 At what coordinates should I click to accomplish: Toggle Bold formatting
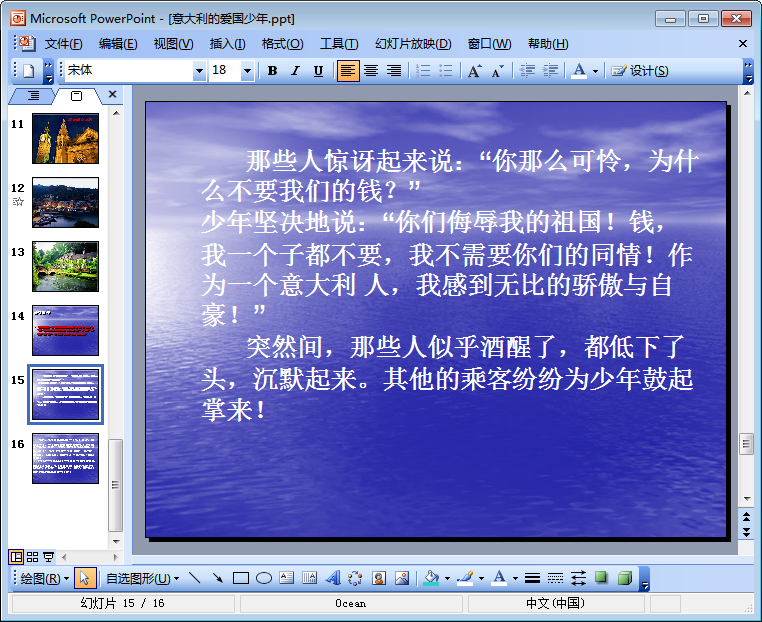(272, 71)
